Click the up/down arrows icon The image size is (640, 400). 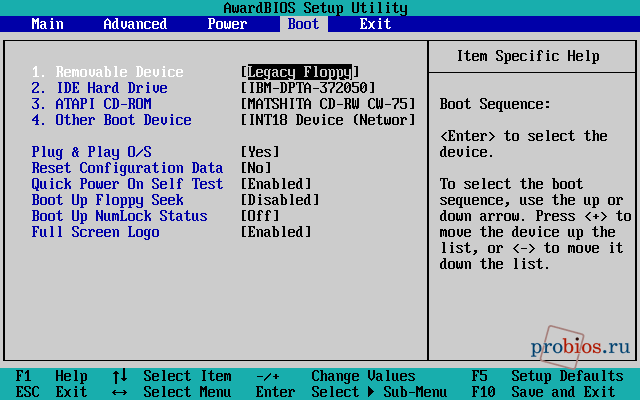point(120,376)
